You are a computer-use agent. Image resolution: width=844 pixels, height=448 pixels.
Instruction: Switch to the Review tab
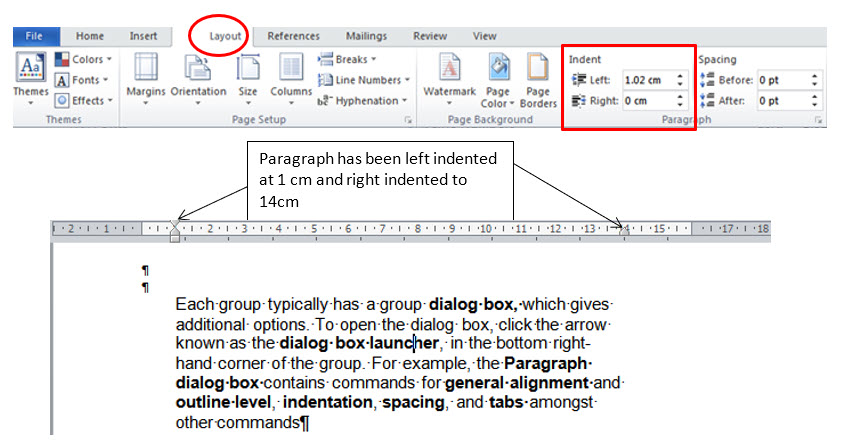click(430, 36)
